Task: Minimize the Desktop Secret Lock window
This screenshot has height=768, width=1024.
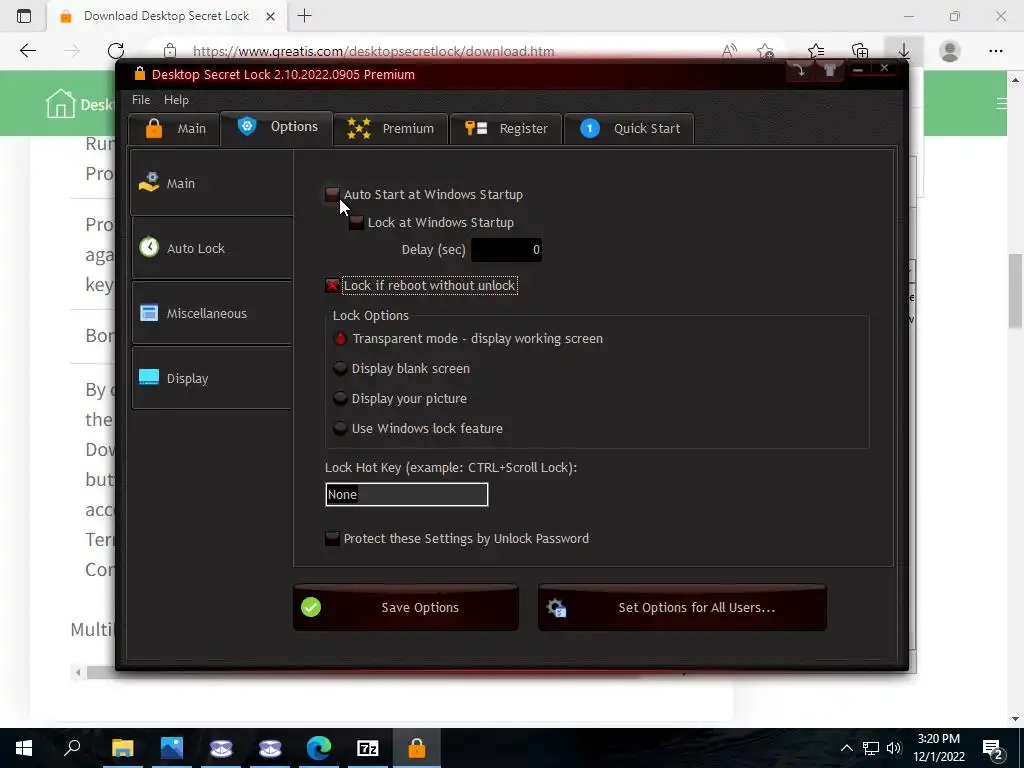Action: [859, 69]
